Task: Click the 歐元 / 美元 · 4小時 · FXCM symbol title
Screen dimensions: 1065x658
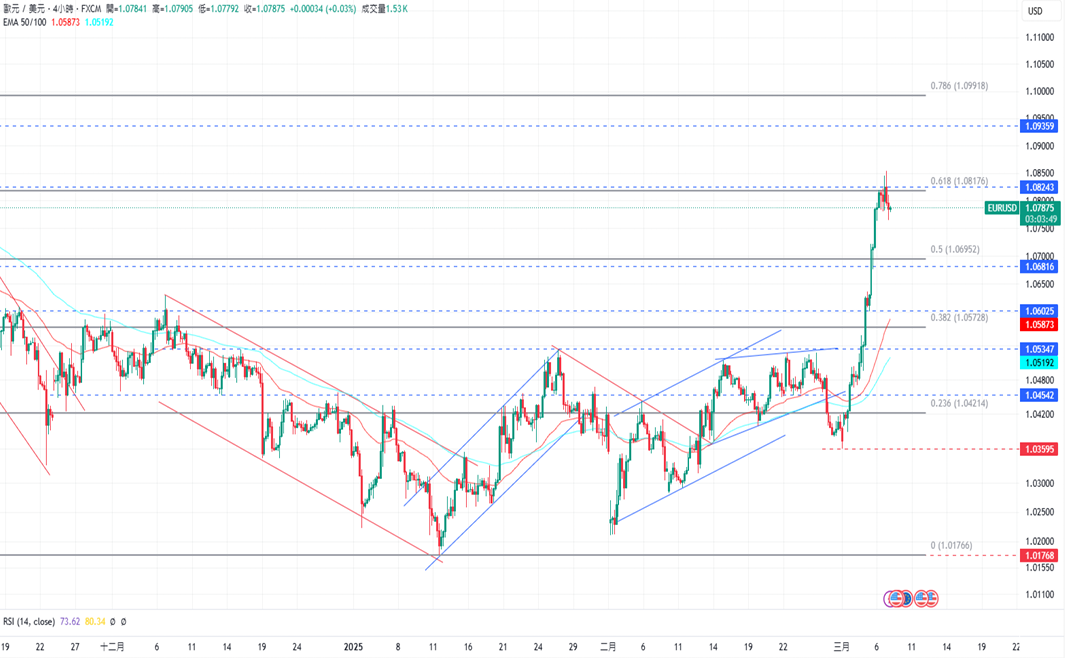Action: click(x=52, y=10)
